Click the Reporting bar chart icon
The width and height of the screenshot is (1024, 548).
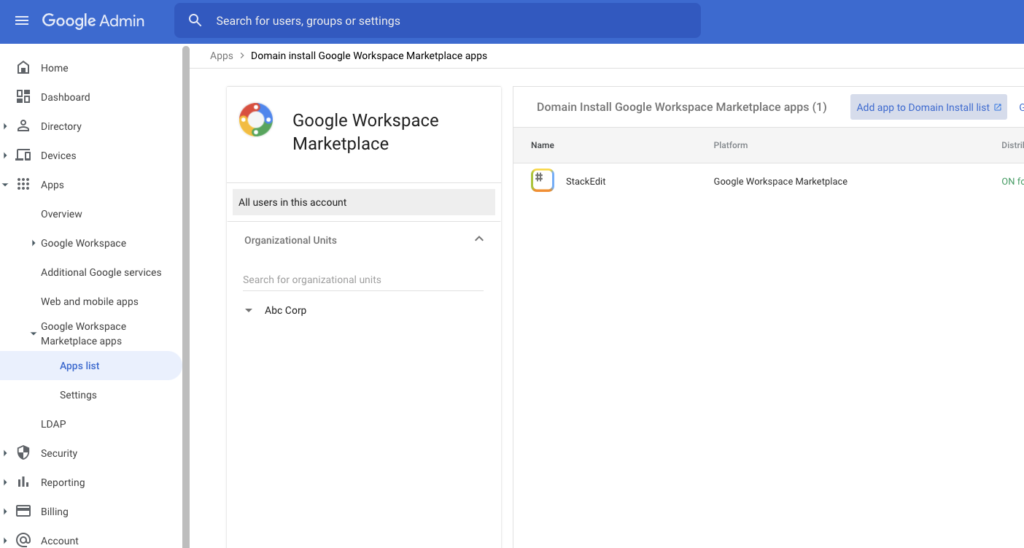click(24, 482)
